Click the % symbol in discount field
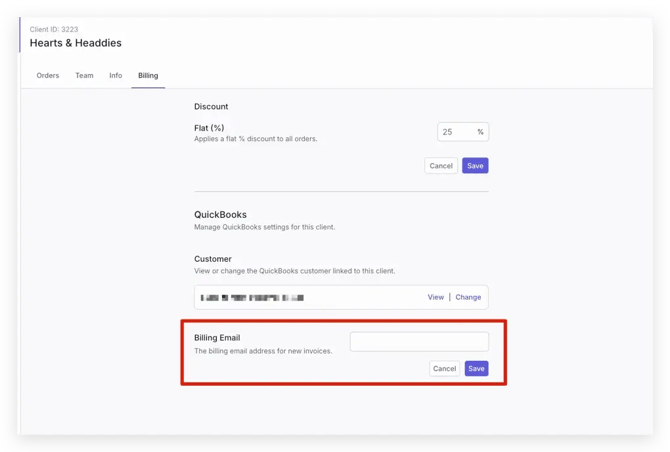 [480, 132]
